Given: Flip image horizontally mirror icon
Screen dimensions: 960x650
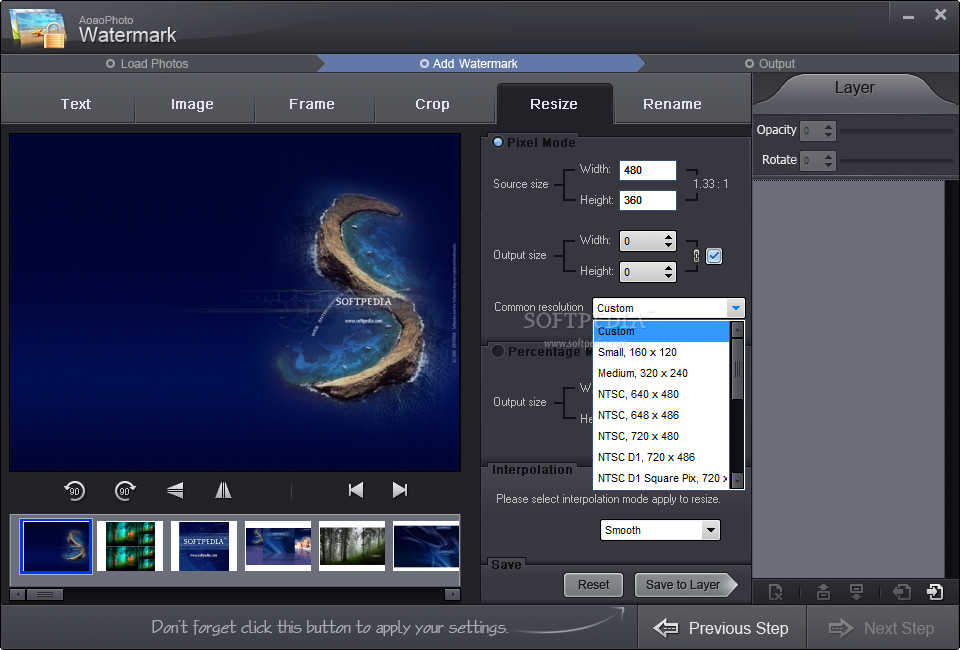Looking at the screenshot, I should point(223,490).
